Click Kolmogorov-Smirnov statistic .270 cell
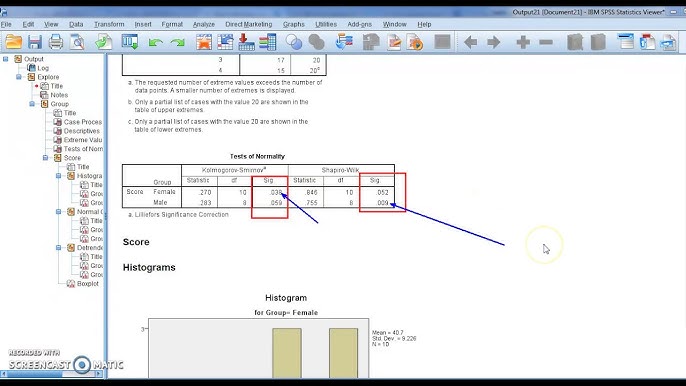 coord(205,192)
